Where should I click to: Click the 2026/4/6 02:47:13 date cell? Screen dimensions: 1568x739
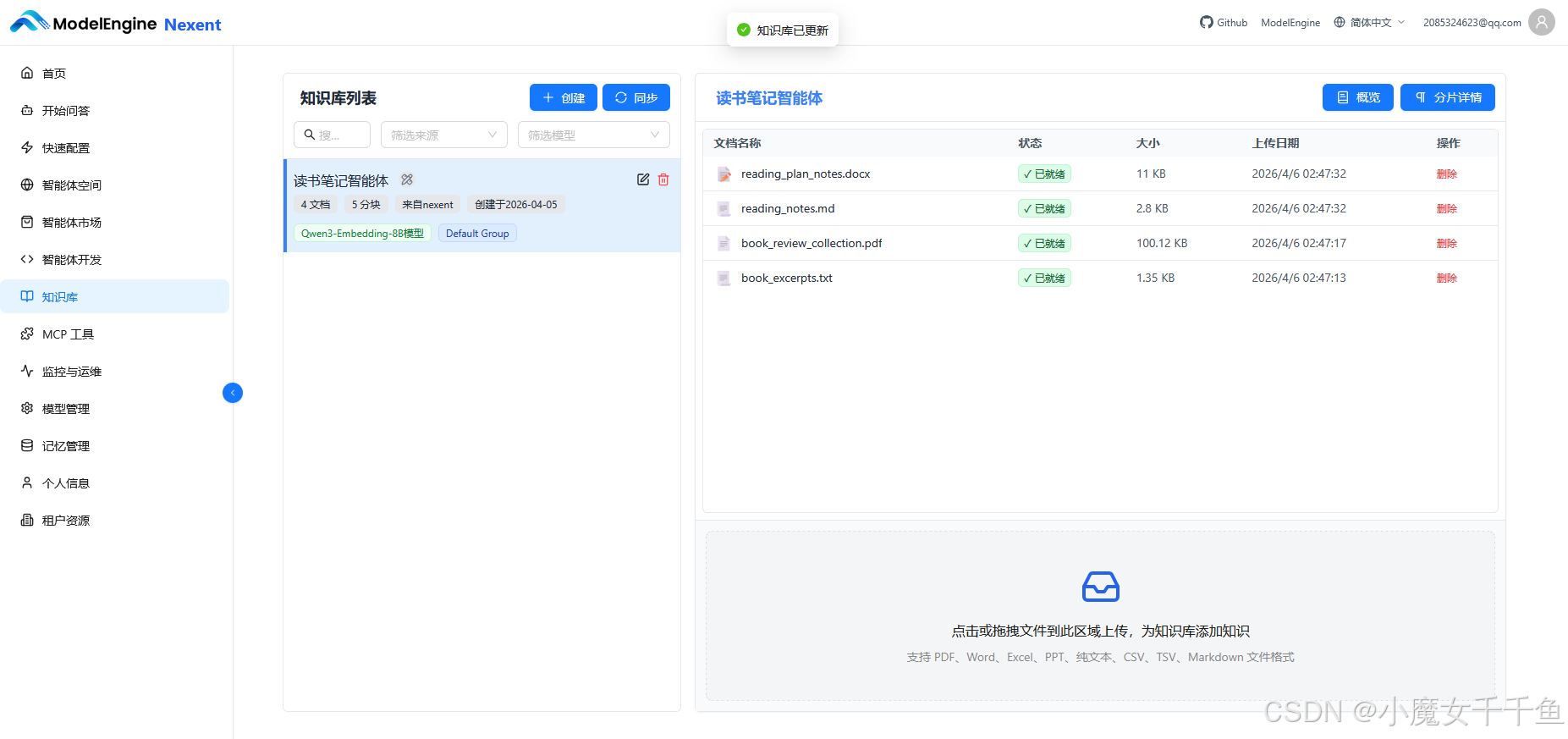[x=1299, y=278]
